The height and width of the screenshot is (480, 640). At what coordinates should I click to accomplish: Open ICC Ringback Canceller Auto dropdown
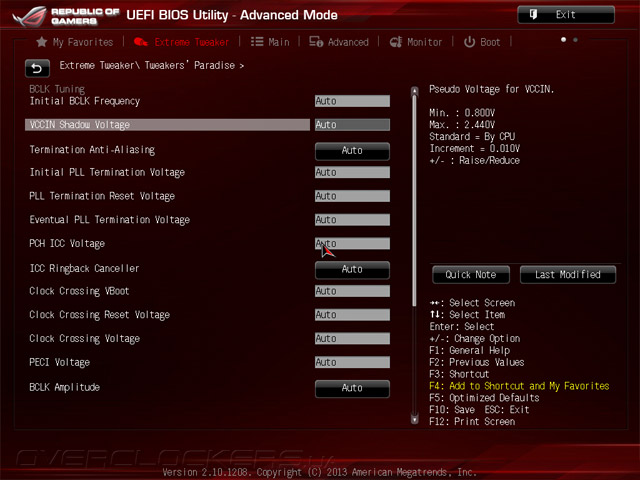[x=352, y=269]
